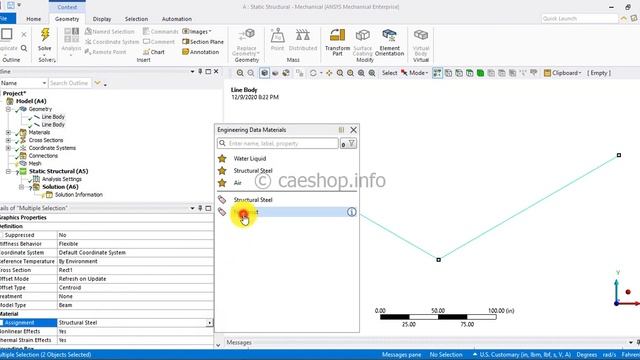This screenshot has width=640, height=360.
Task: Open the Context tab
Action: [x=67, y=7]
